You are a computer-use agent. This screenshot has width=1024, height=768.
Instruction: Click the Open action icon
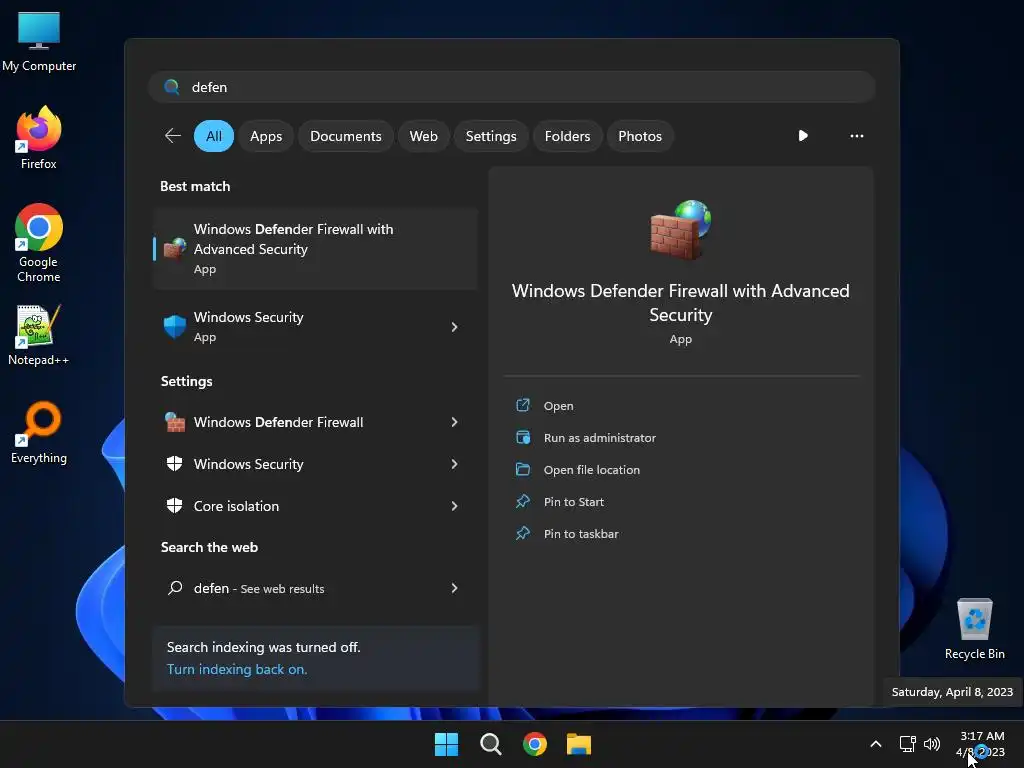(523, 406)
